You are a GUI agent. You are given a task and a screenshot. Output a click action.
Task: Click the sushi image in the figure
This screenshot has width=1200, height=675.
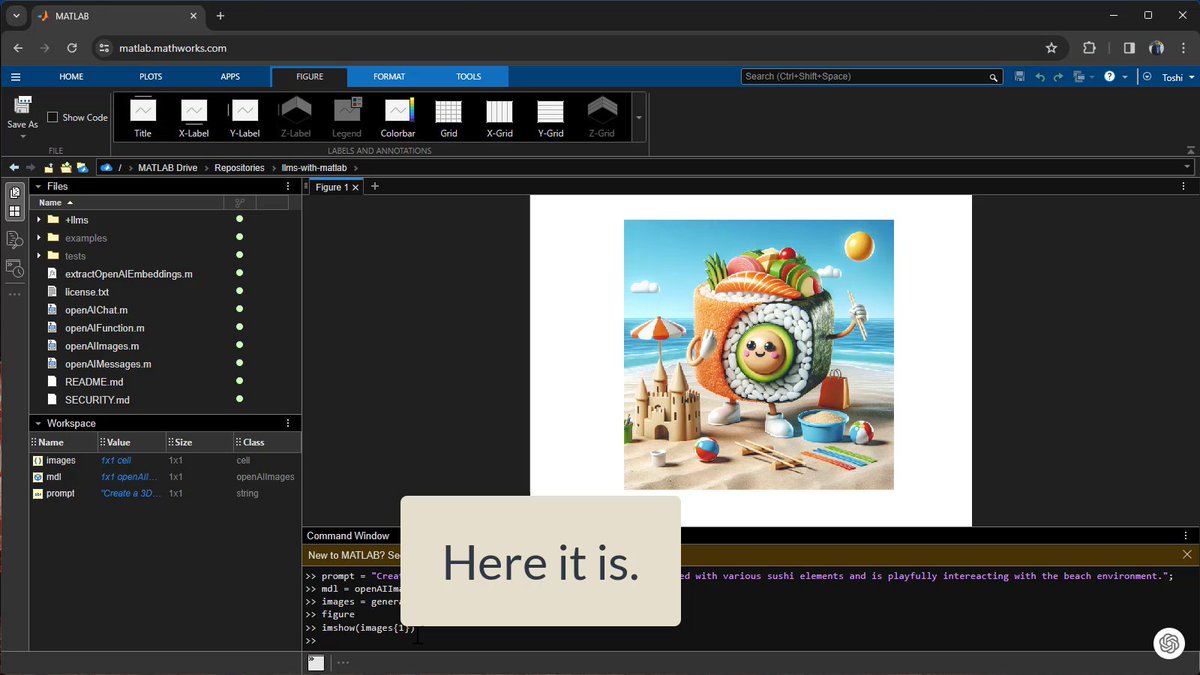pos(759,355)
